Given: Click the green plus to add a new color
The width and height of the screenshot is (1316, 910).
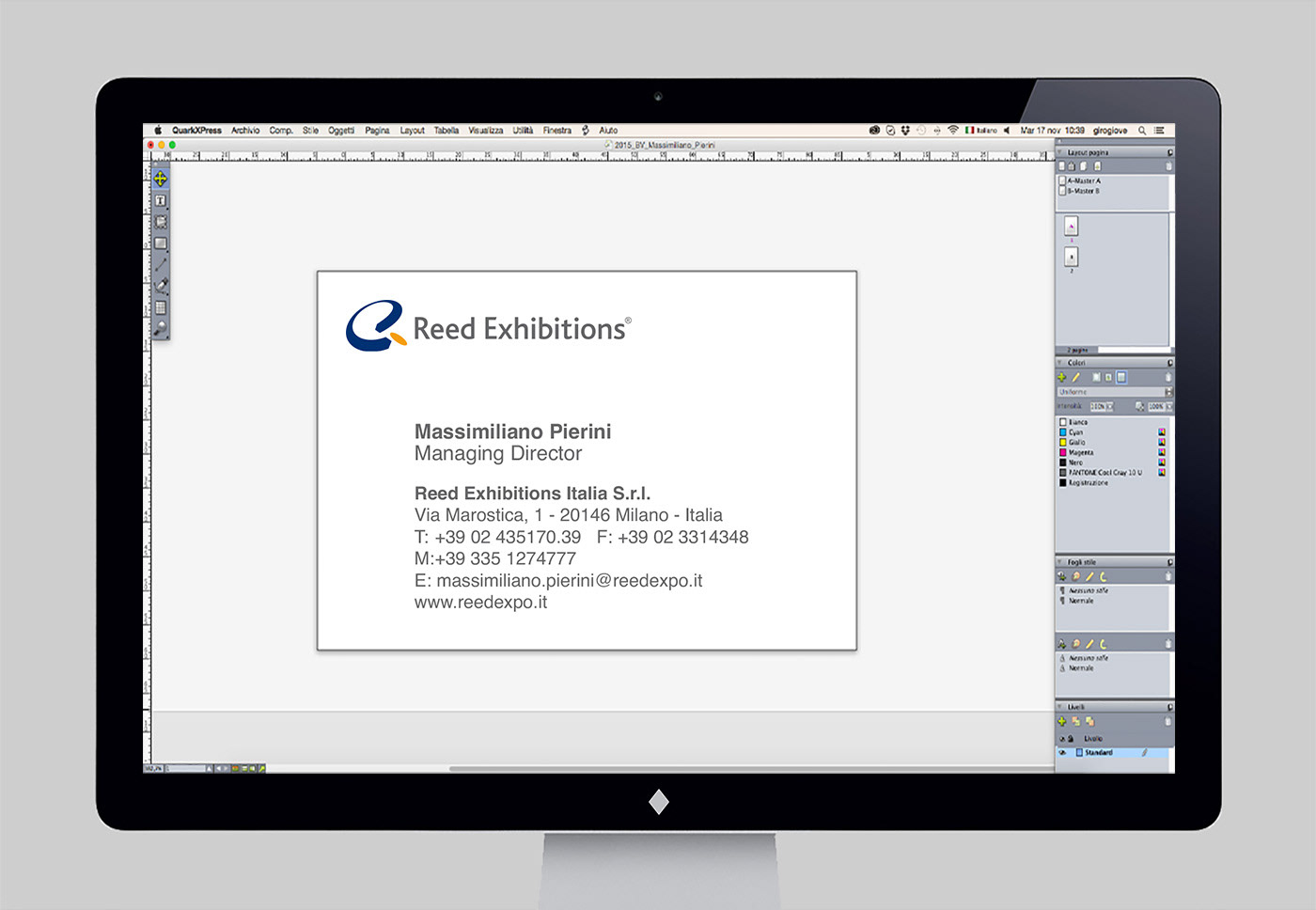Looking at the screenshot, I should click(1062, 378).
